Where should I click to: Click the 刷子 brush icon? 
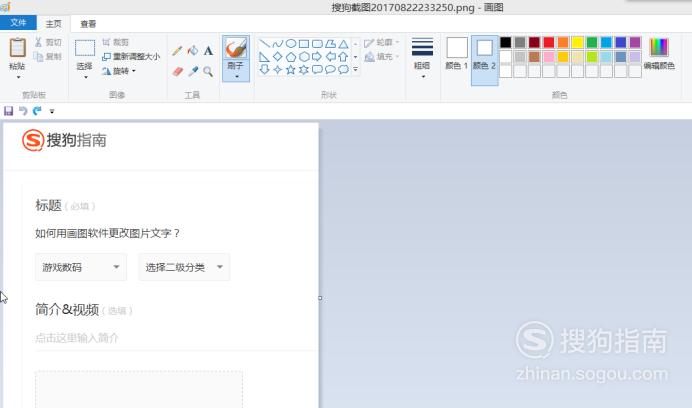point(236,48)
